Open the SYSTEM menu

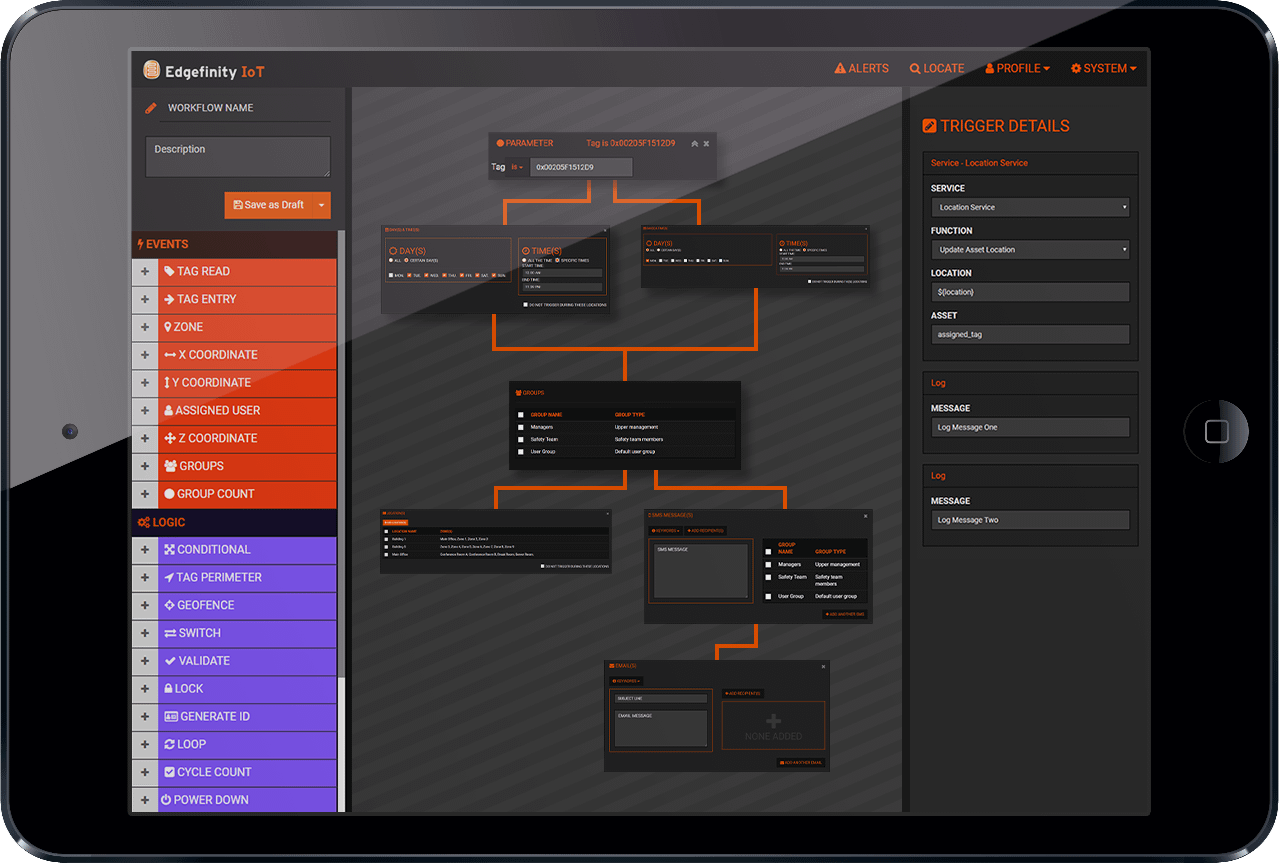click(x=1103, y=69)
